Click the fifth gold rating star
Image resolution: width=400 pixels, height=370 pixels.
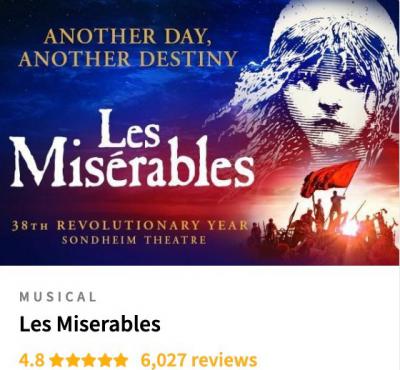click(x=121, y=360)
